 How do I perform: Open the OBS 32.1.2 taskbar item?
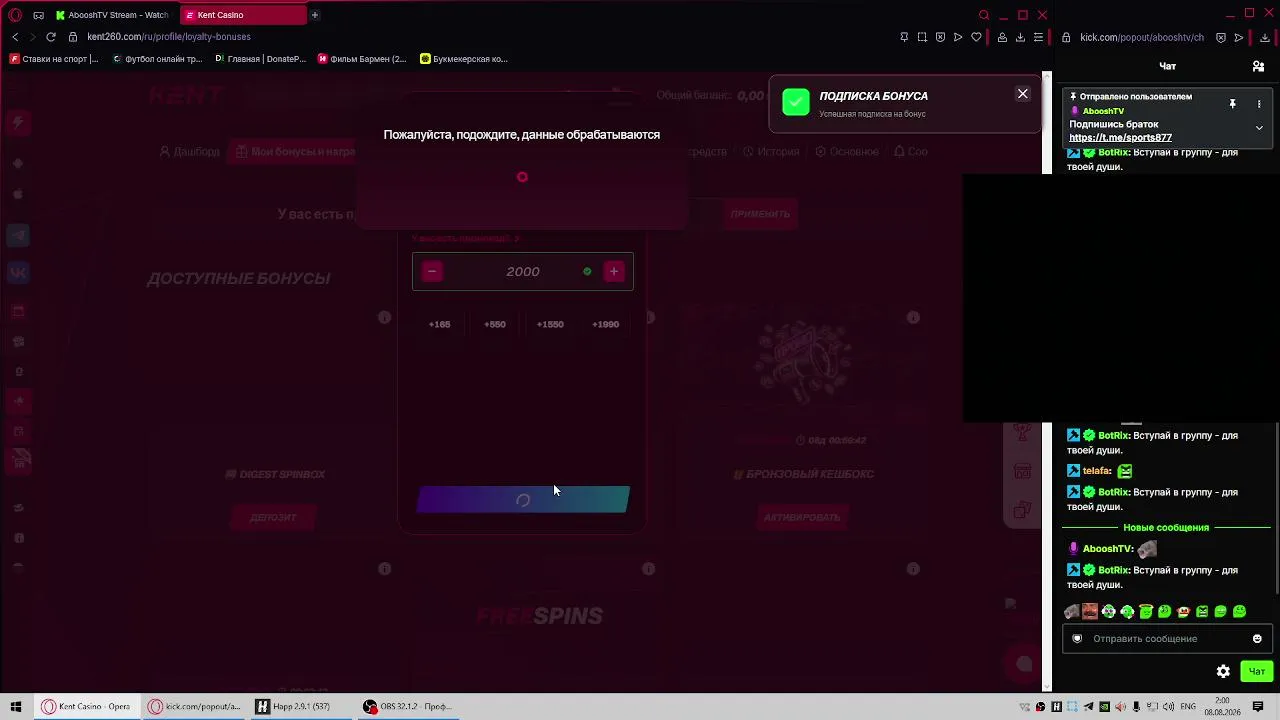[408, 706]
